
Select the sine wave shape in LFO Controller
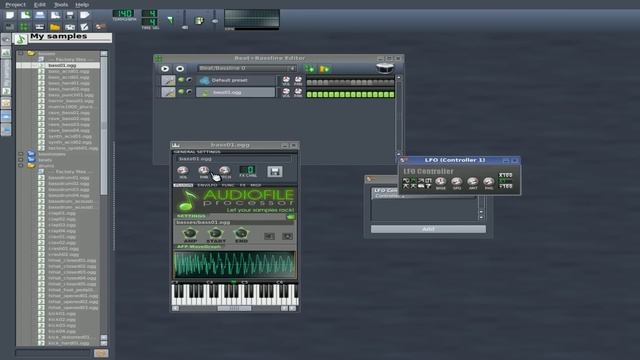coord(406,180)
